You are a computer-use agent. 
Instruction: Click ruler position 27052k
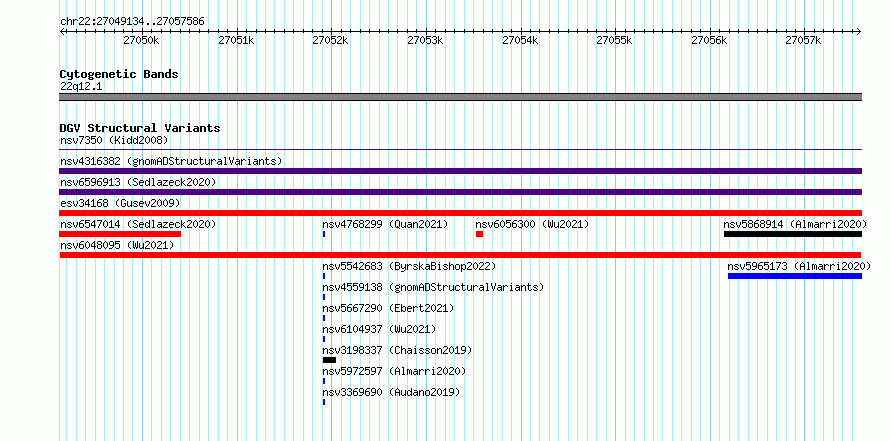point(331,40)
